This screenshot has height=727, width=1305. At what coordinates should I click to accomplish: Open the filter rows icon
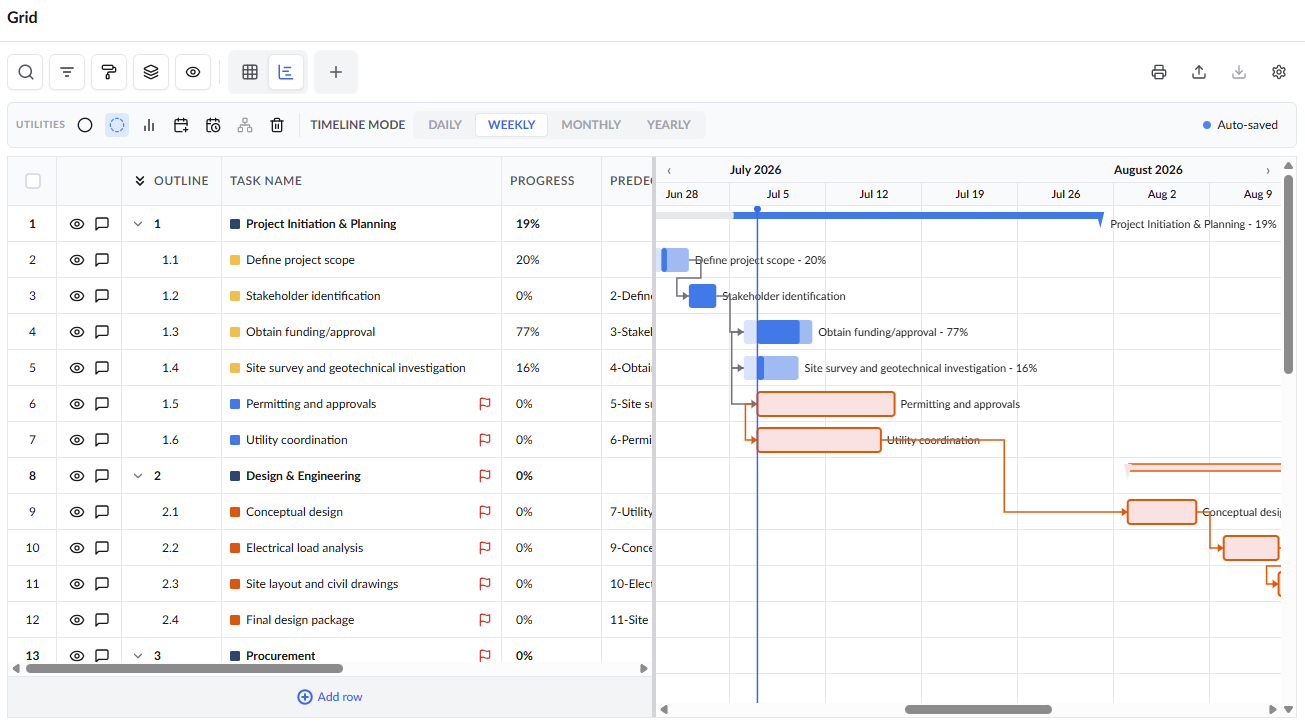pyautogui.click(x=67, y=72)
